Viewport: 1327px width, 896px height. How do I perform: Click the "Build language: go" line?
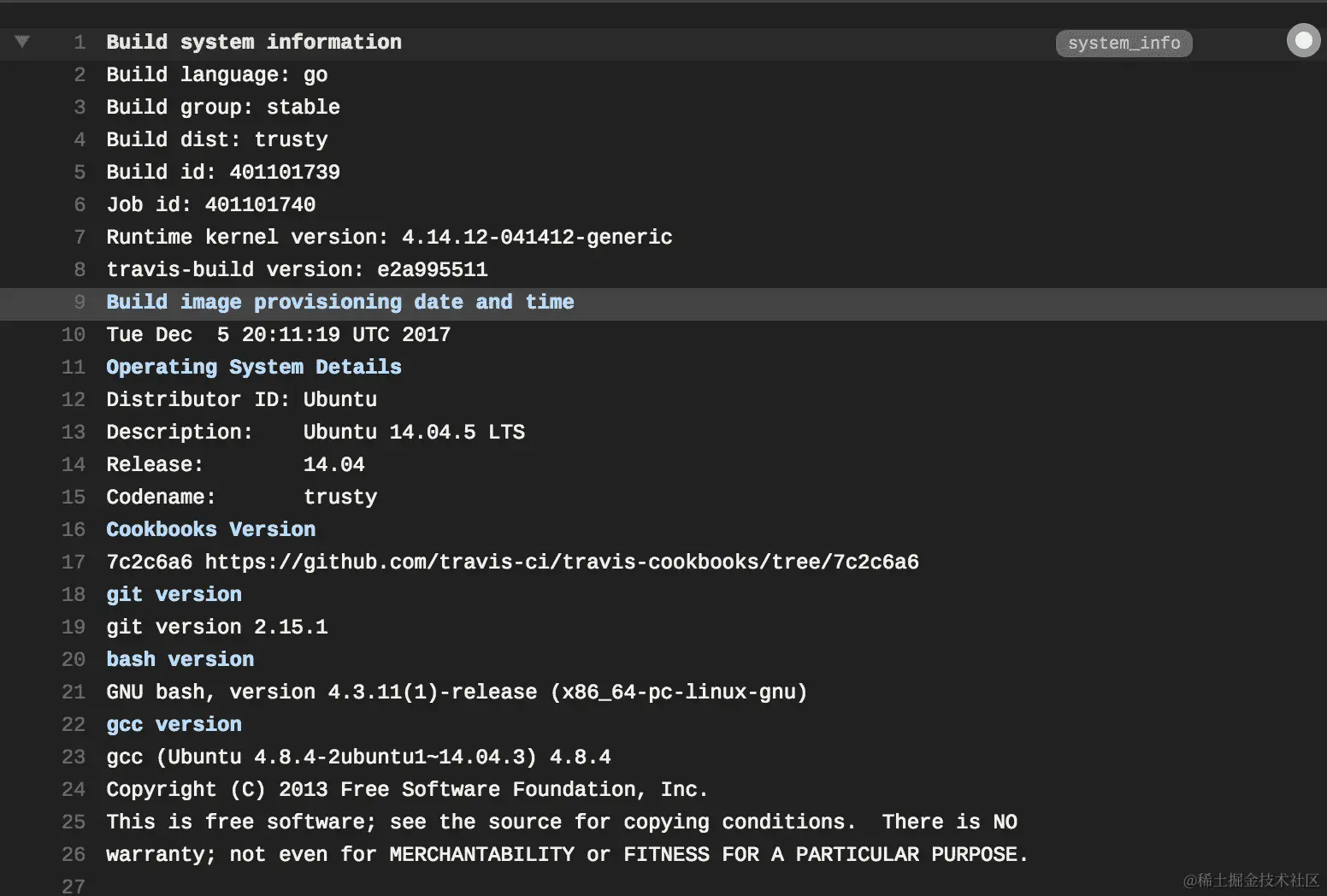pos(216,74)
